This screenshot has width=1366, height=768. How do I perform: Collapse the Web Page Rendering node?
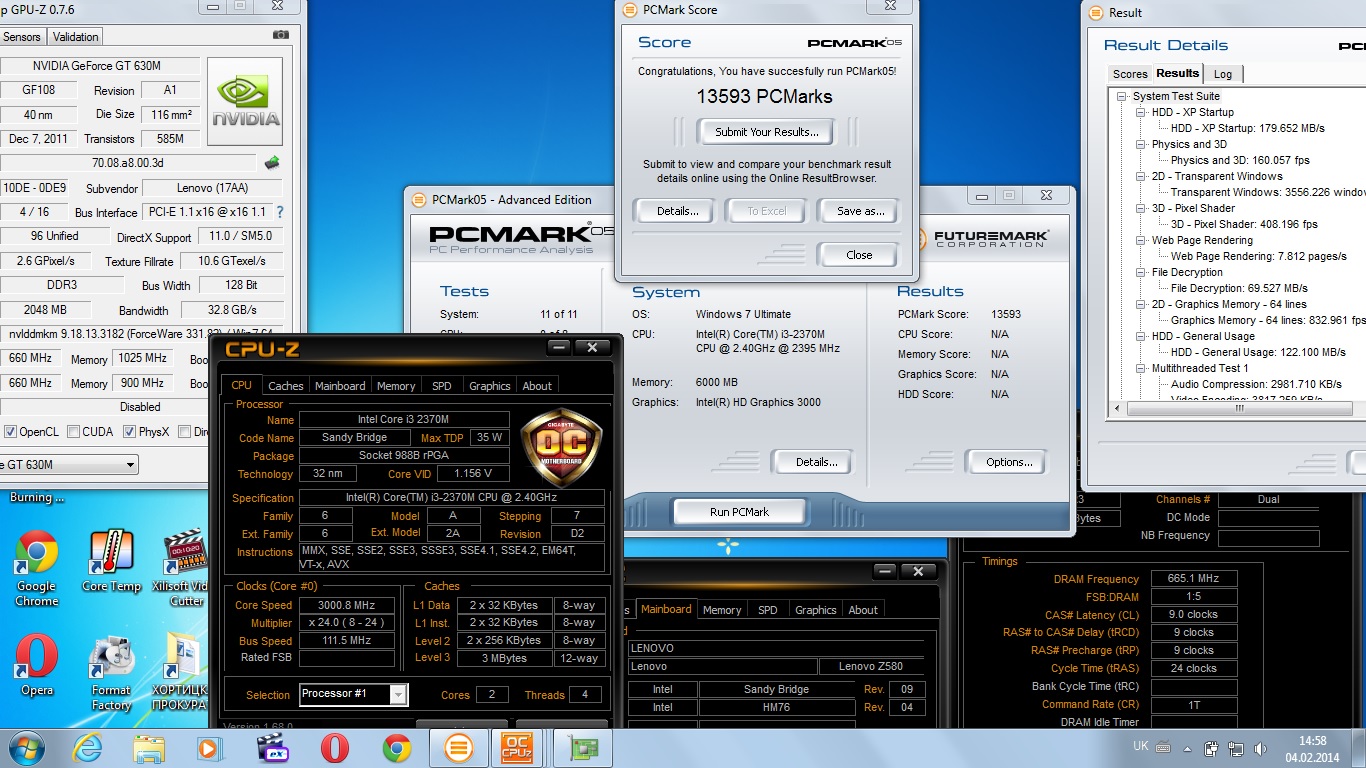pyautogui.click(x=1141, y=241)
